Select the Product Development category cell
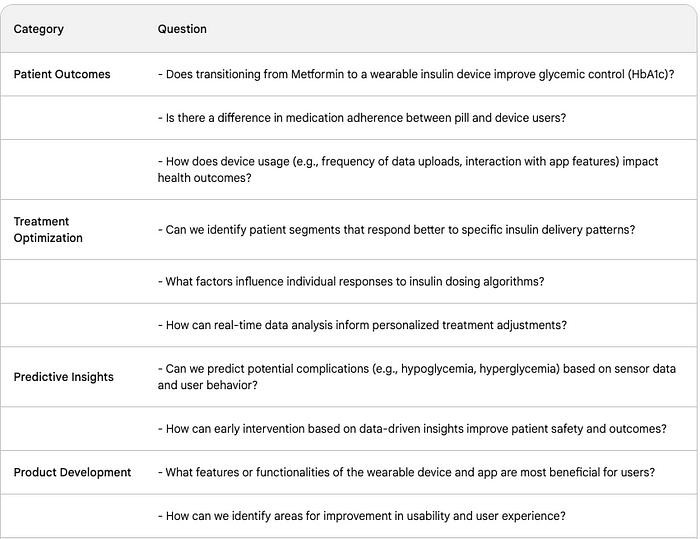The image size is (700, 539). [x=72, y=472]
